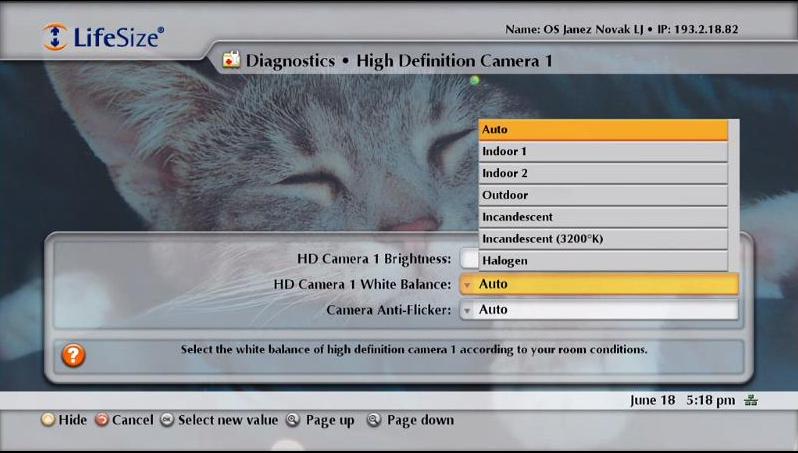798x453 pixels.
Task: Click the Page up zoom icon
Action: tap(293, 420)
